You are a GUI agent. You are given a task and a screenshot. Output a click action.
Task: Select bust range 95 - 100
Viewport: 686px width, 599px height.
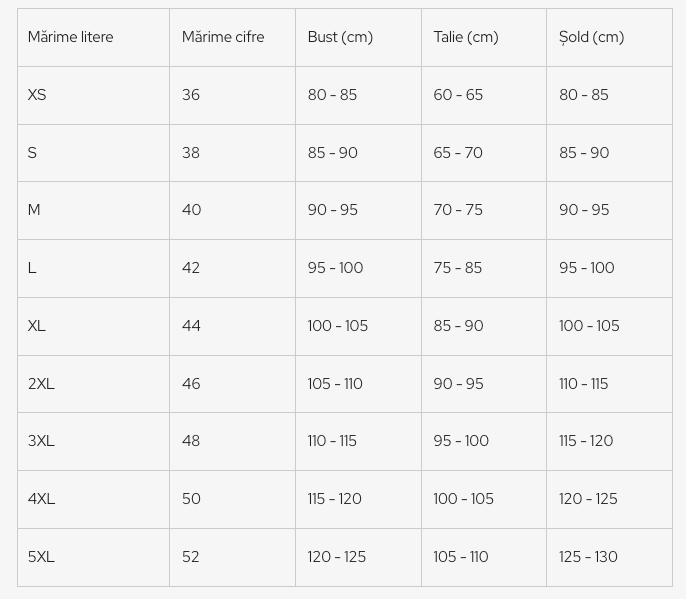(335, 268)
